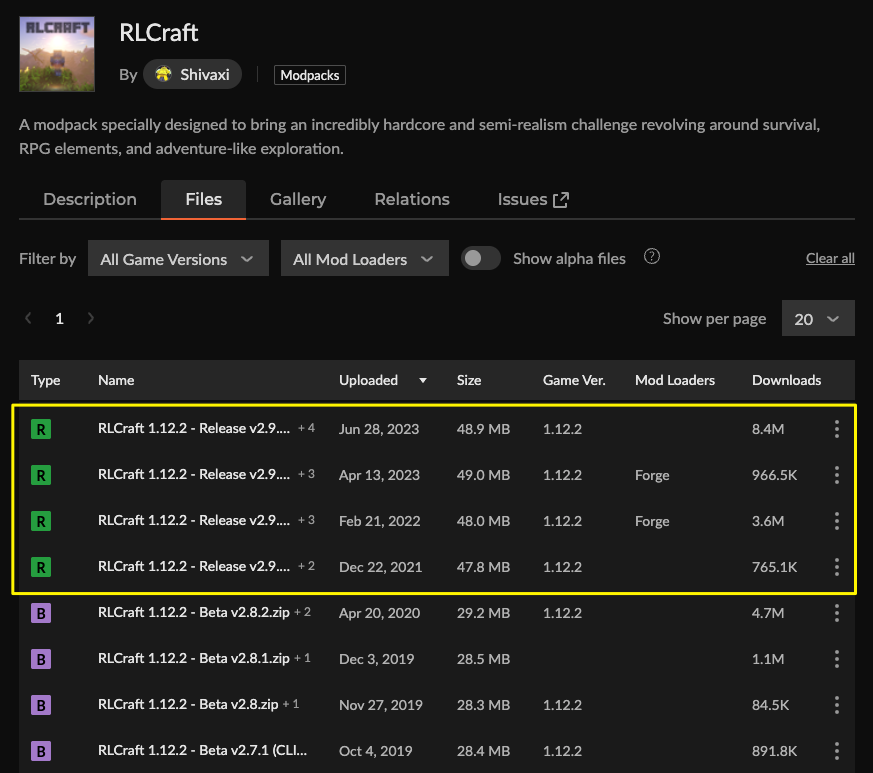The image size is (873, 773).
Task: Toggle Show alpha files switch
Action: [480, 258]
